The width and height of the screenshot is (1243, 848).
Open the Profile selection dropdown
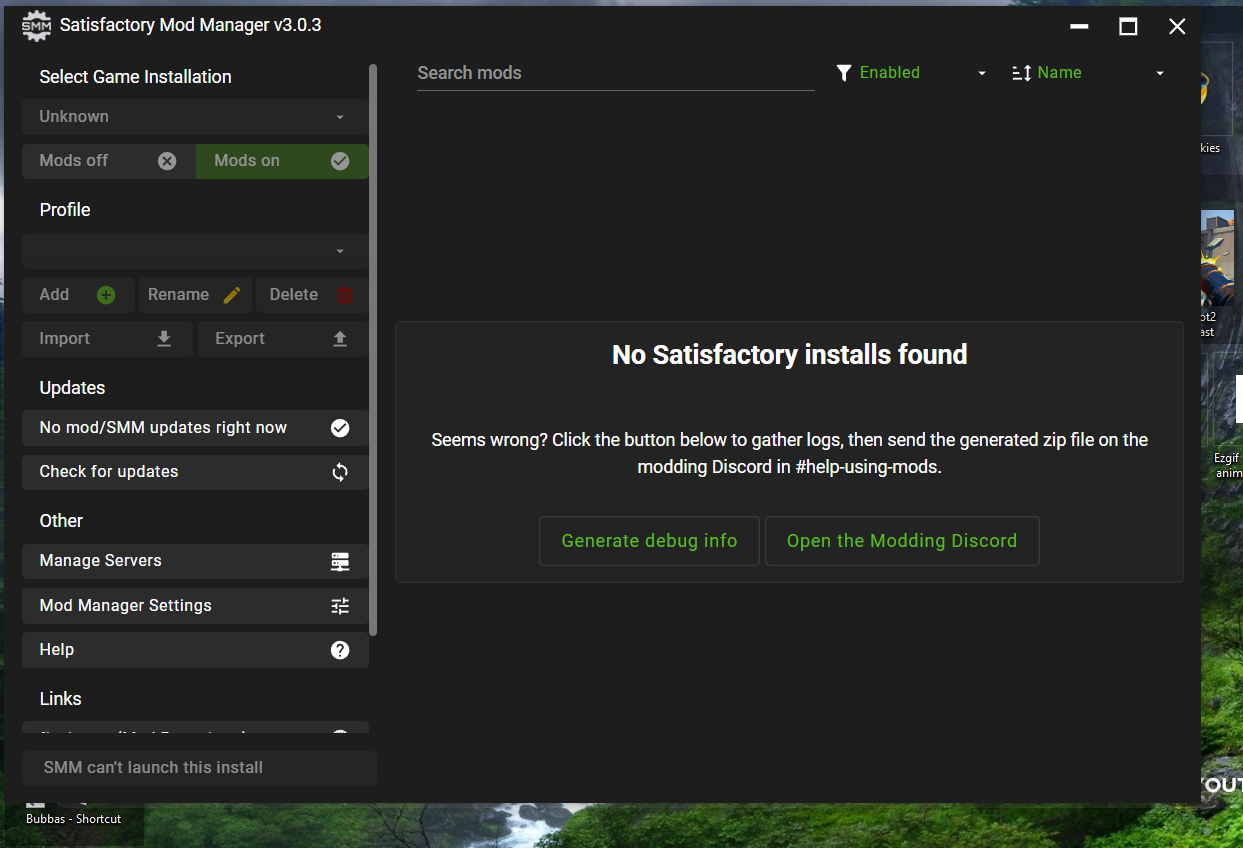[195, 251]
